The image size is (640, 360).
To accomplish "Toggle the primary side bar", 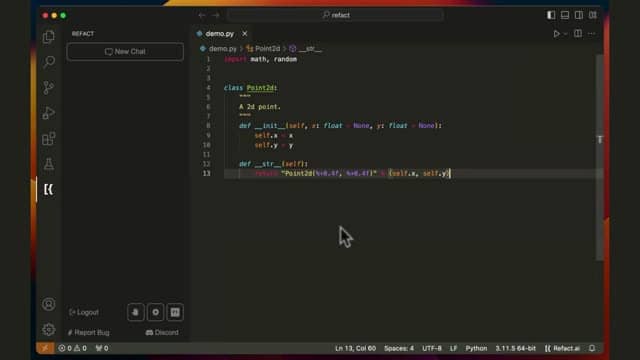I will coord(551,15).
